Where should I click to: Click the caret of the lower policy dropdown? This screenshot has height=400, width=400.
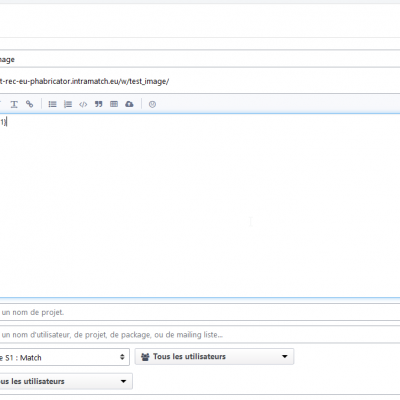(x=123, y=381)
